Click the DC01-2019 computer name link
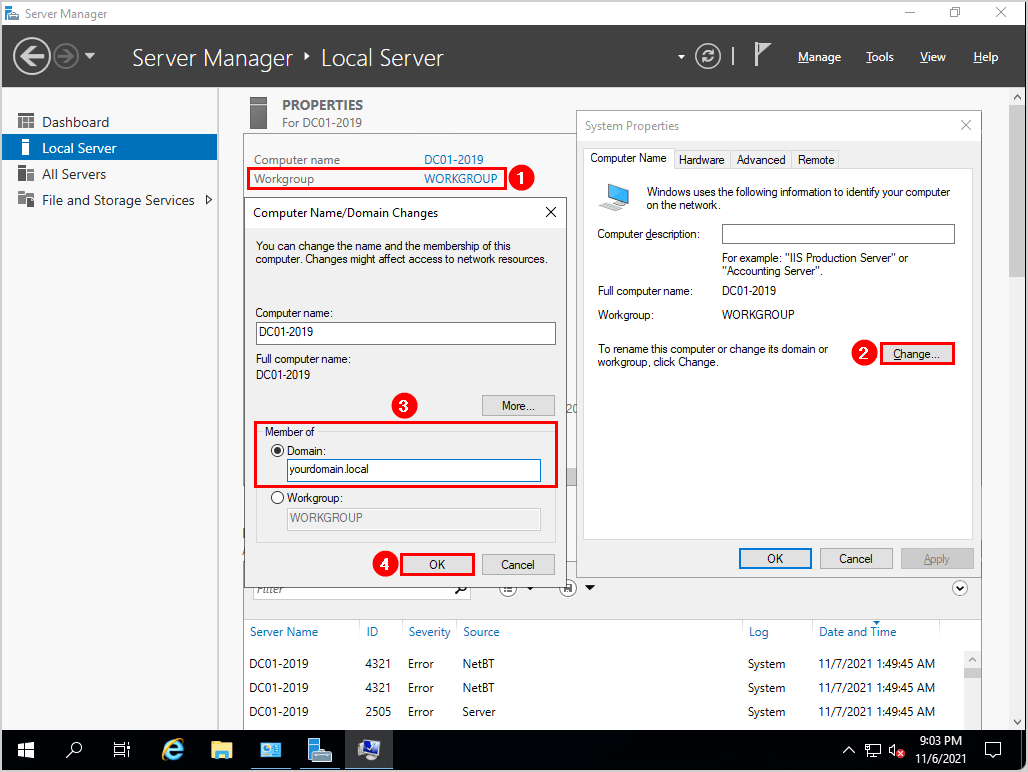 point(454,159)
